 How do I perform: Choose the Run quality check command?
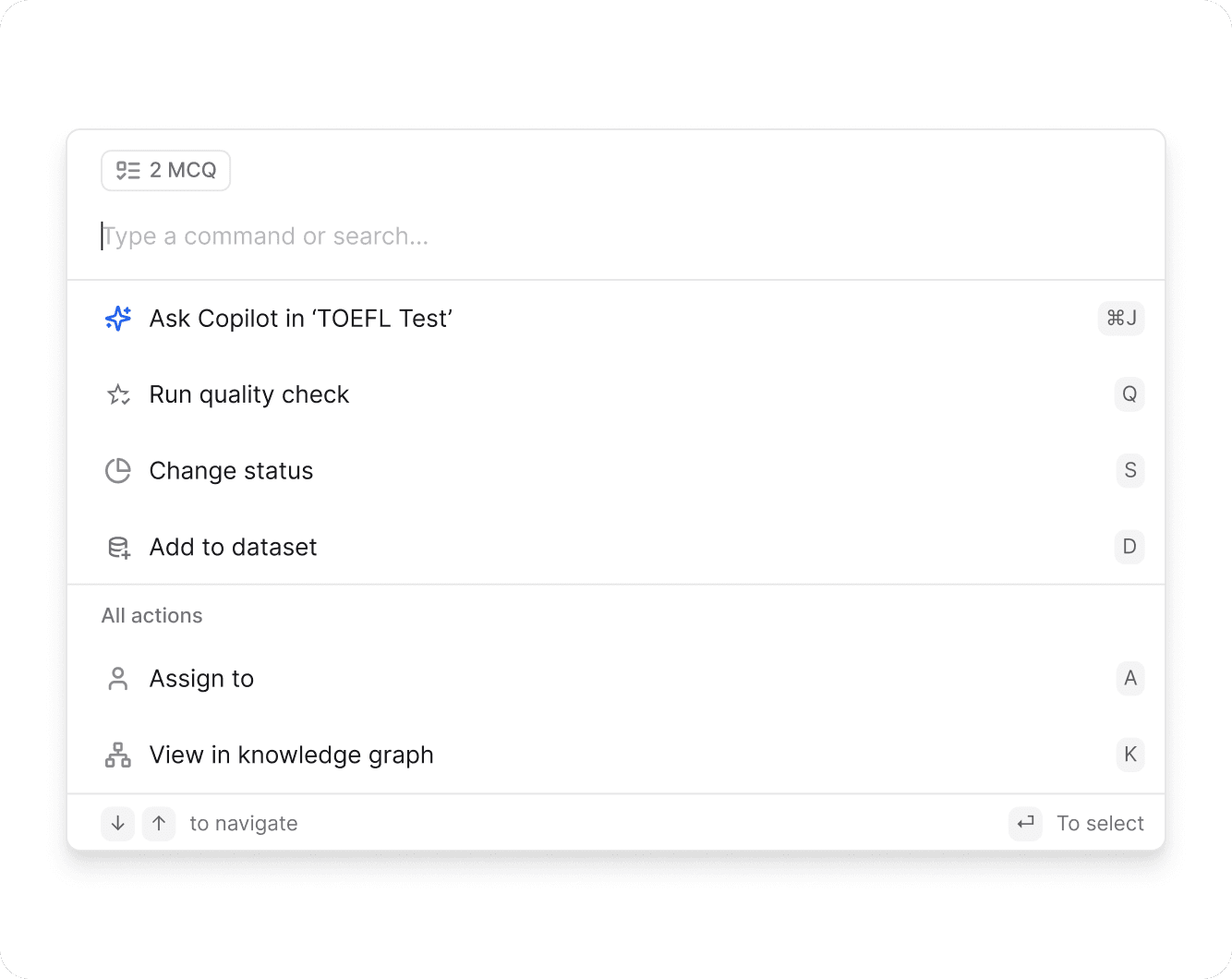pos(249,395)
